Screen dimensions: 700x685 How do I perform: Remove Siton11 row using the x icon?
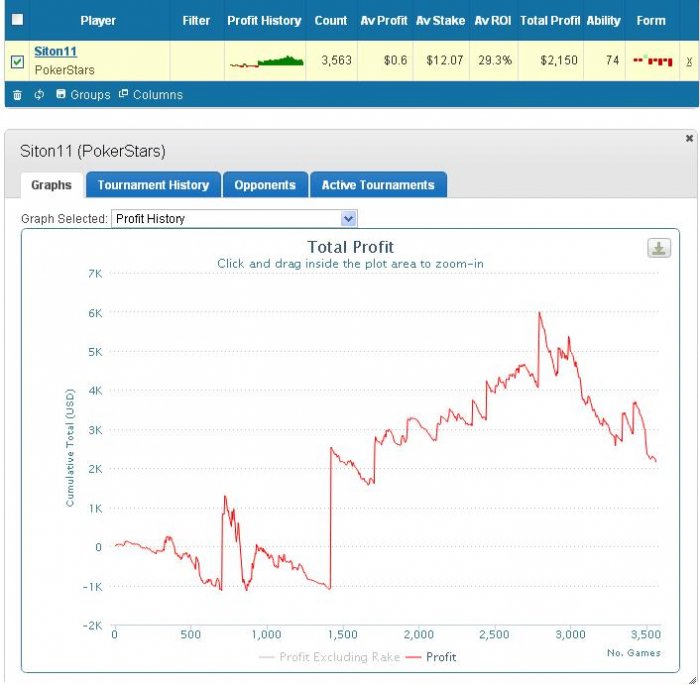[x=689, y=62]
